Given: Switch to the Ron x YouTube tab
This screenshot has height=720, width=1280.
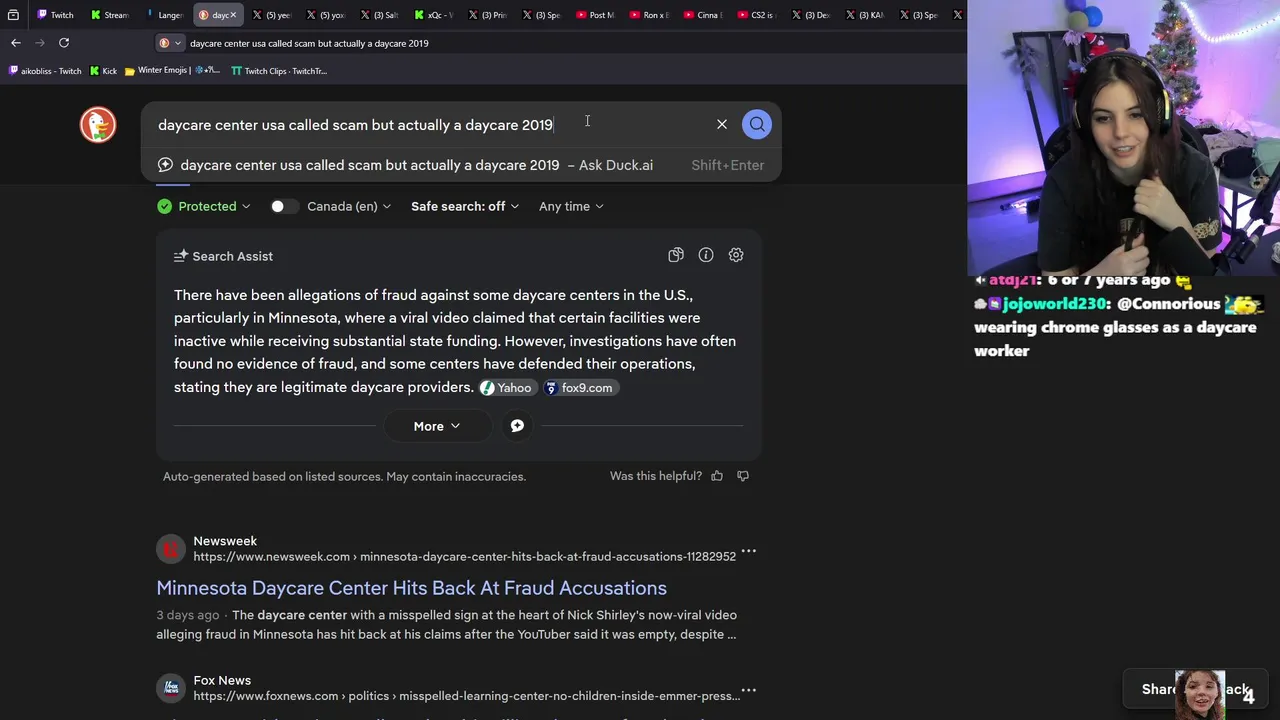Looking at the screenshot, I should (x=649, y=15).
